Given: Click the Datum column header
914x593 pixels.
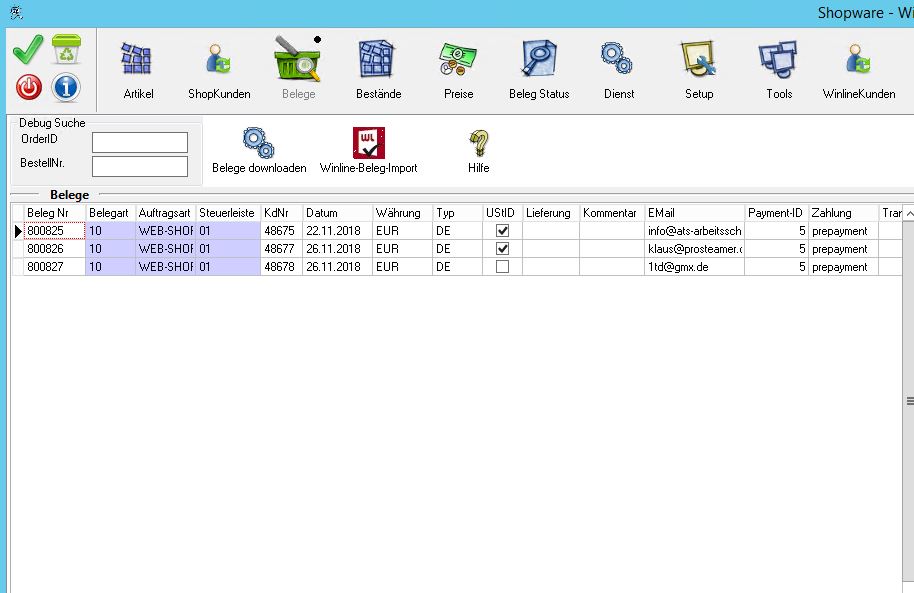Looking at the screenshot, I should [338, 213].
